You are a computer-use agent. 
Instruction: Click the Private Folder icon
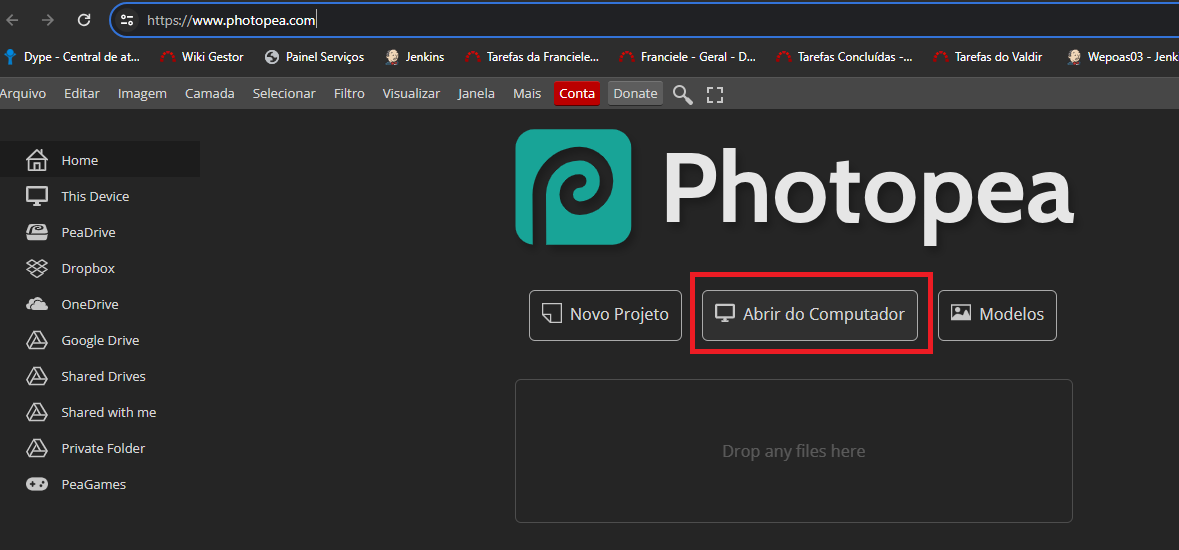pos(36,448)
